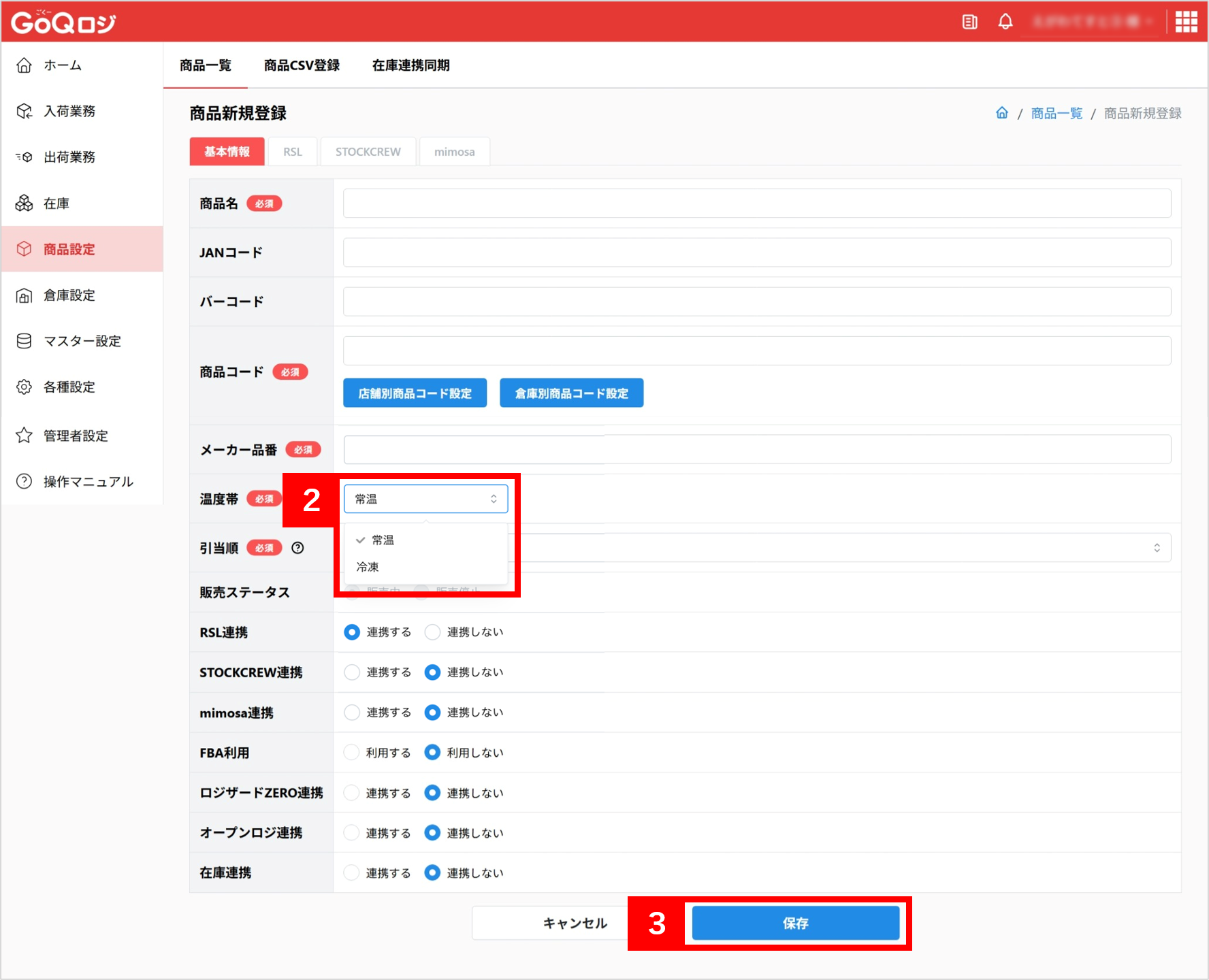Image resolution: width=1209 pixels, height=980 pixels.
Task: Click the home icon in sidebar
Action: tap(24, 65)
